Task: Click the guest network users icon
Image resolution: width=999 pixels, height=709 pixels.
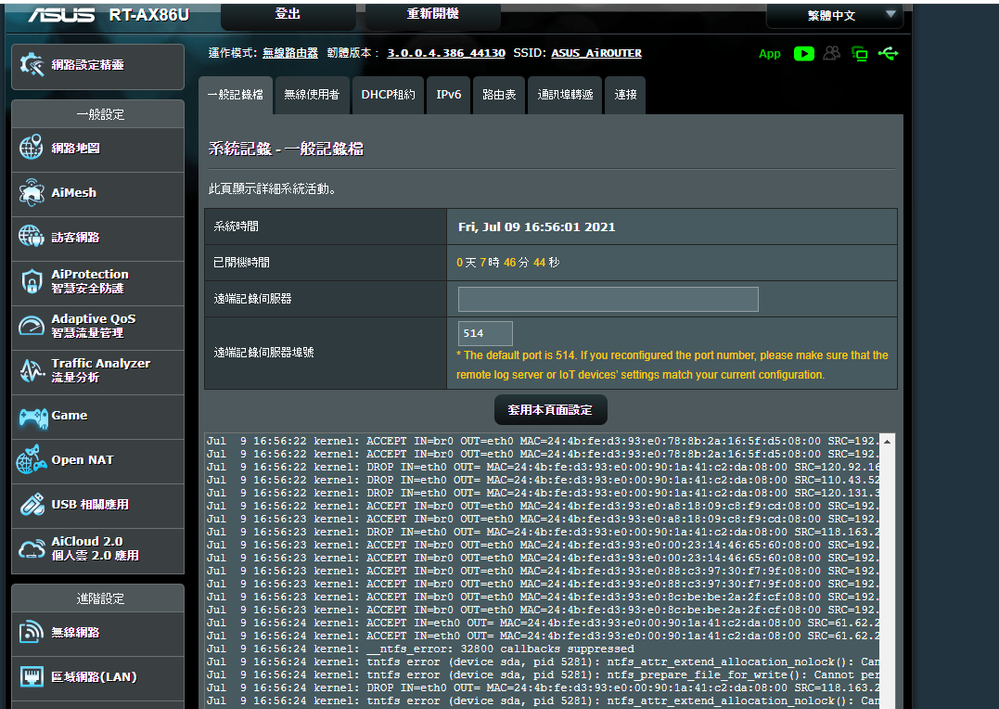Action: (831, 54)
